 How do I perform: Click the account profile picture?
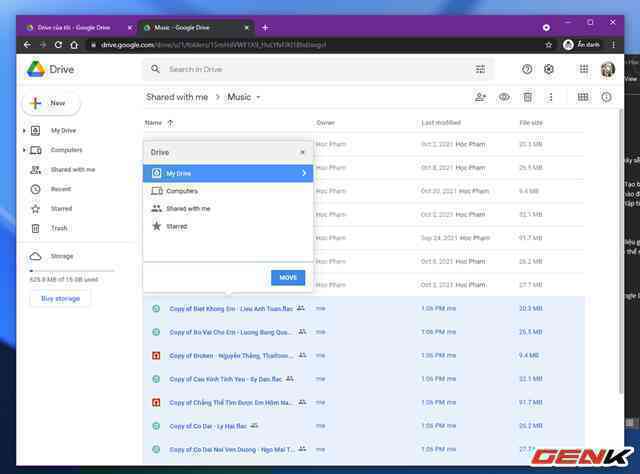tap(608, 69)
